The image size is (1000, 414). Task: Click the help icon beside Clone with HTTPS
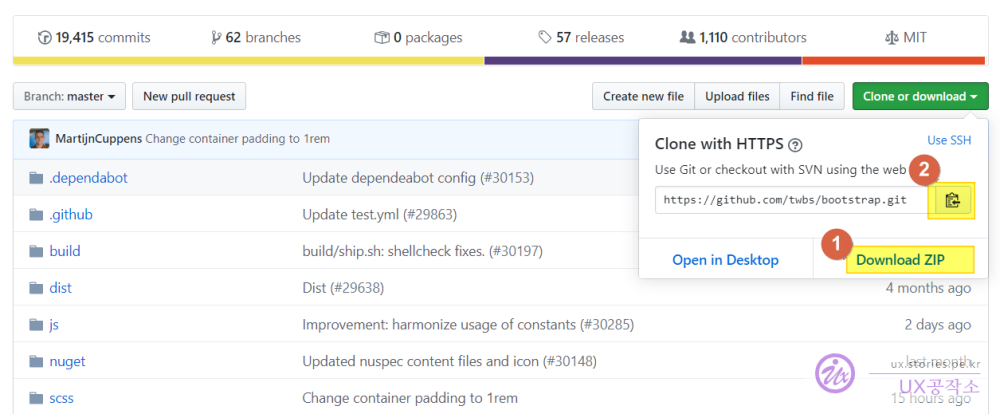(x=795, y=145)
